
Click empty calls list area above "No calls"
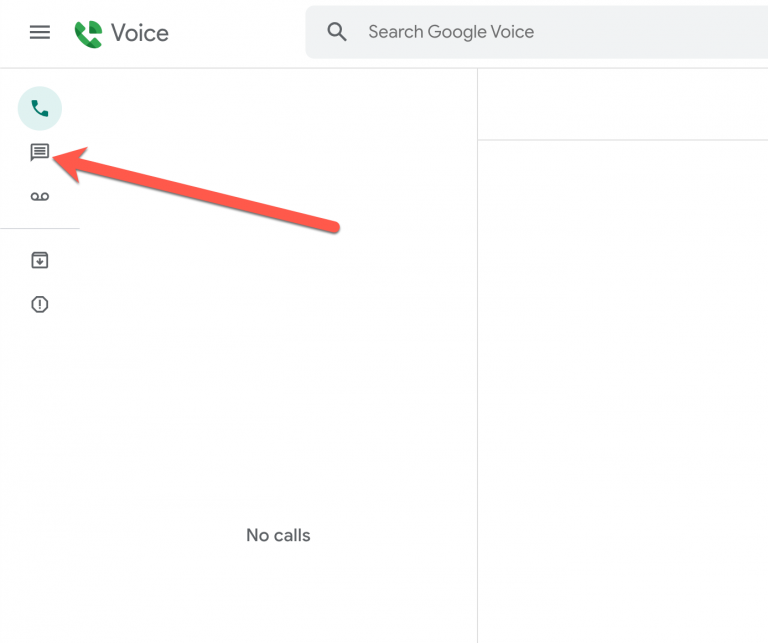point(278,380)
